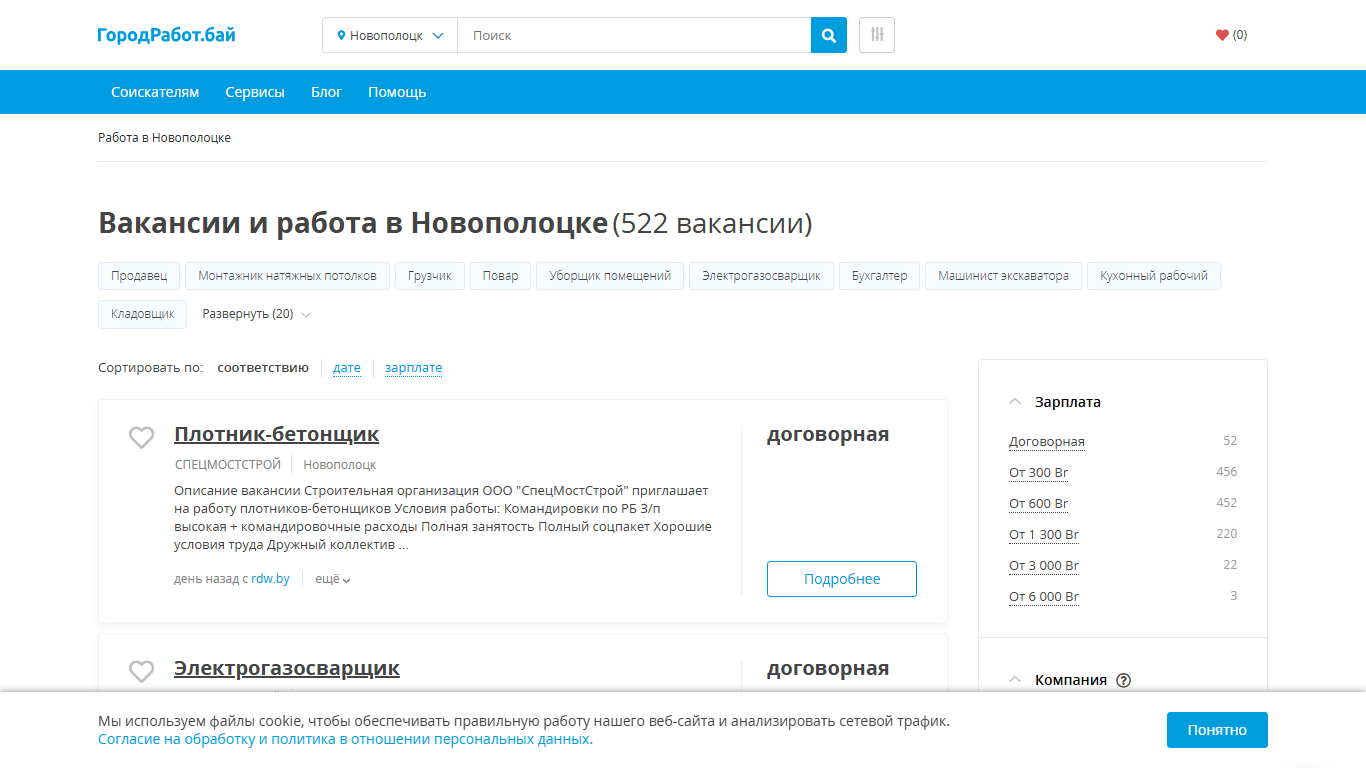Viewport: 1366px width, 768px height.
Task: Open the Плотник-бетонщик vacancy title
Action: tap(277, 434)
